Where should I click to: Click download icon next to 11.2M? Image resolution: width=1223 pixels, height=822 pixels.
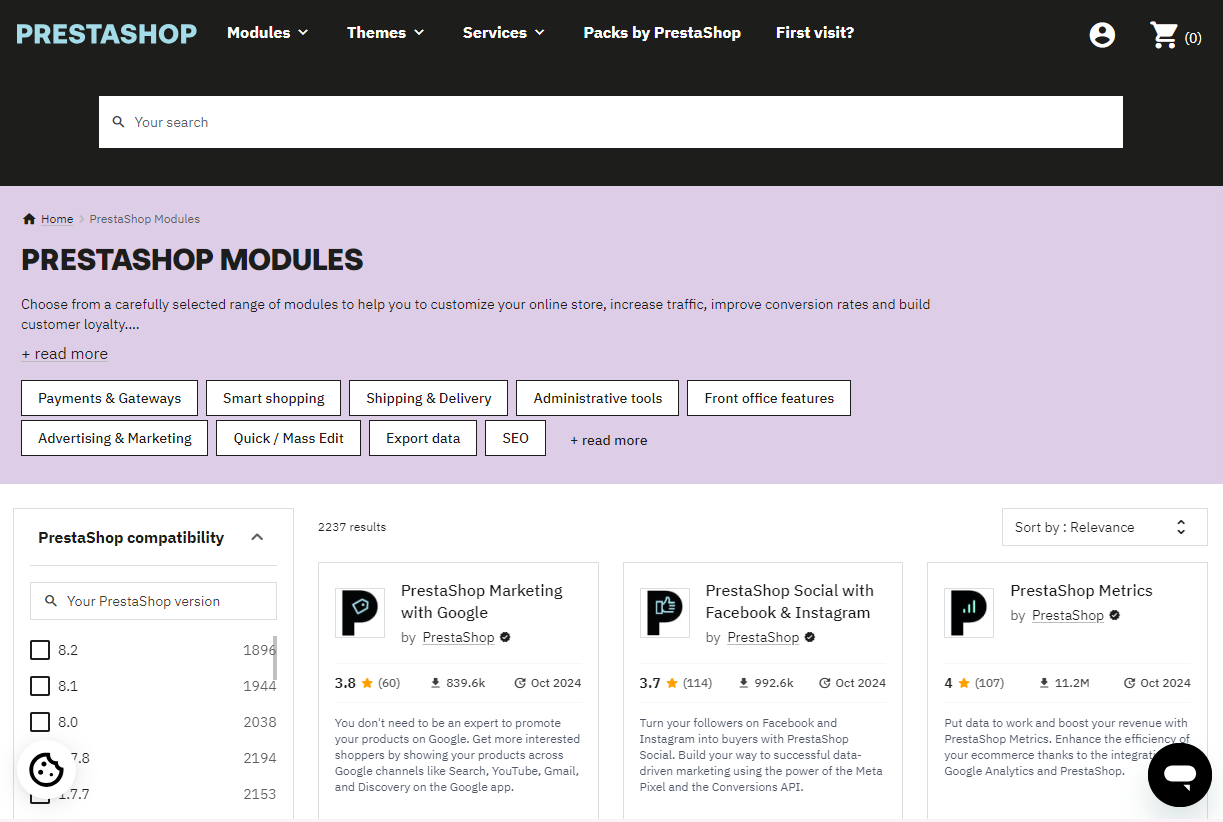tap(1043, 683)
